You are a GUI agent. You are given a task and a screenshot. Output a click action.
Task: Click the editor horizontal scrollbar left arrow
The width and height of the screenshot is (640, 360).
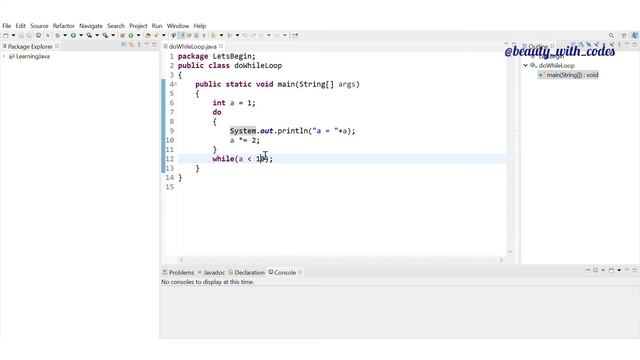point(182,260)
